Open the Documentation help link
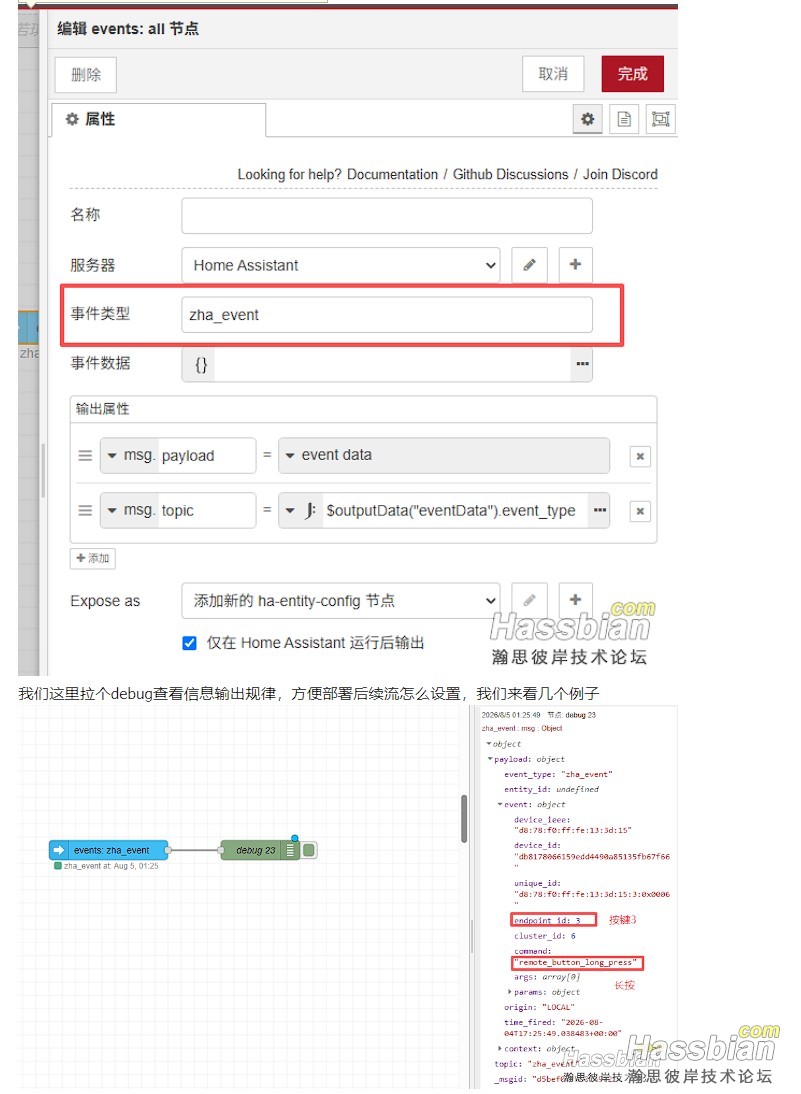This screenshot has height=1094, width=801. click(392, 174)
